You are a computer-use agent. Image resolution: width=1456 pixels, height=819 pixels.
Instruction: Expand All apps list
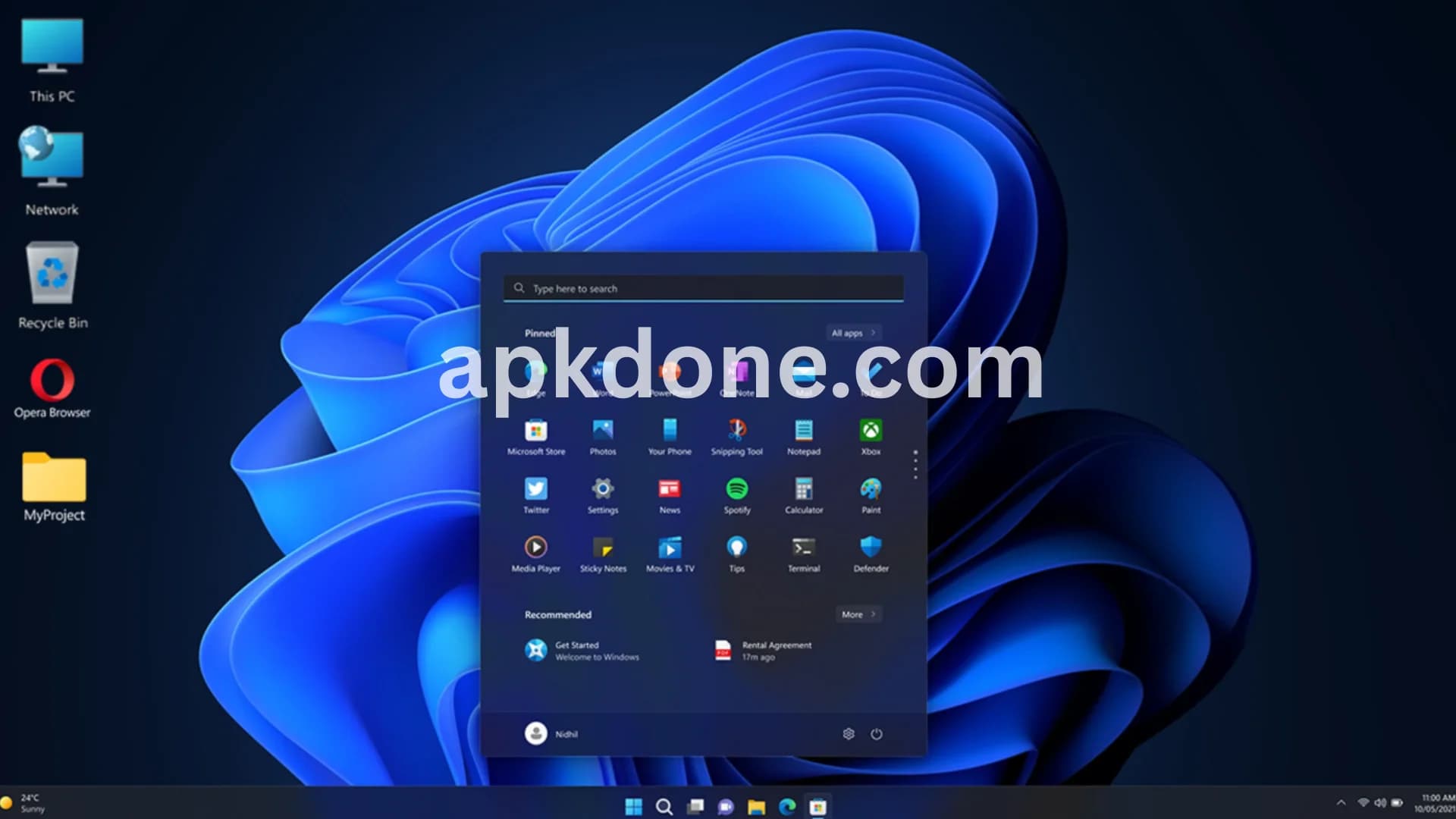pos(853,333)
